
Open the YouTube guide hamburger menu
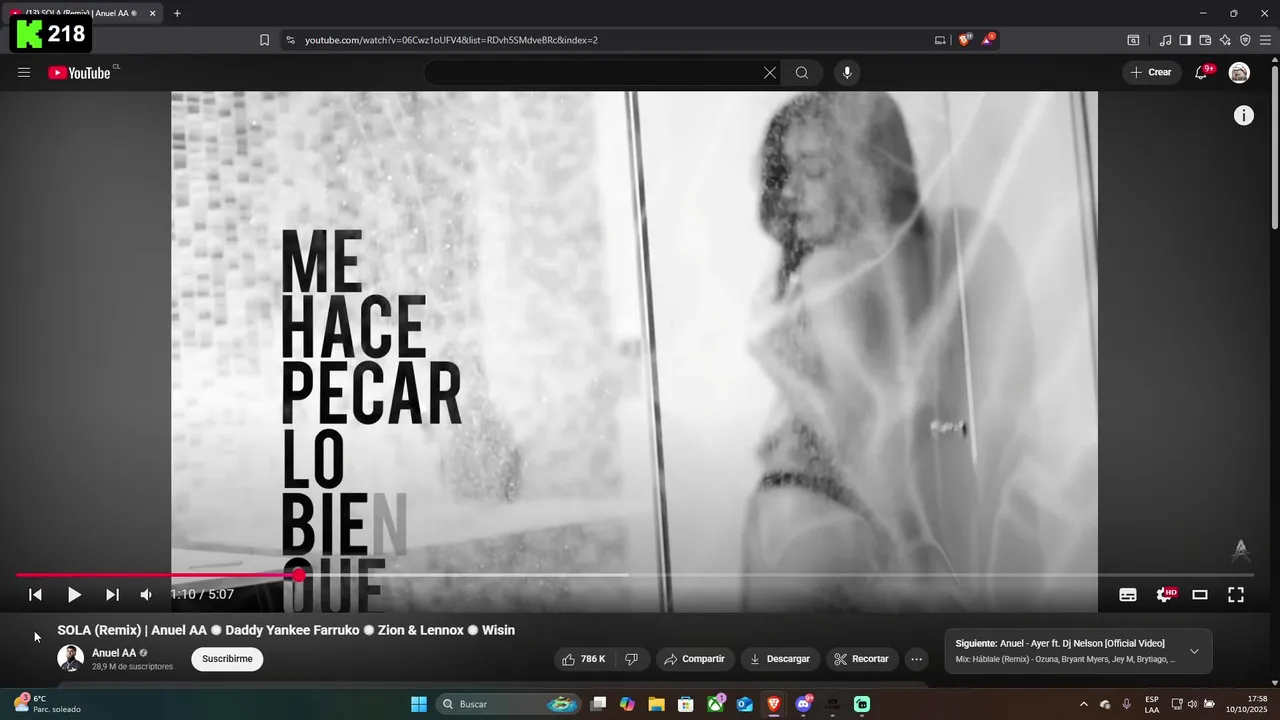24,73
